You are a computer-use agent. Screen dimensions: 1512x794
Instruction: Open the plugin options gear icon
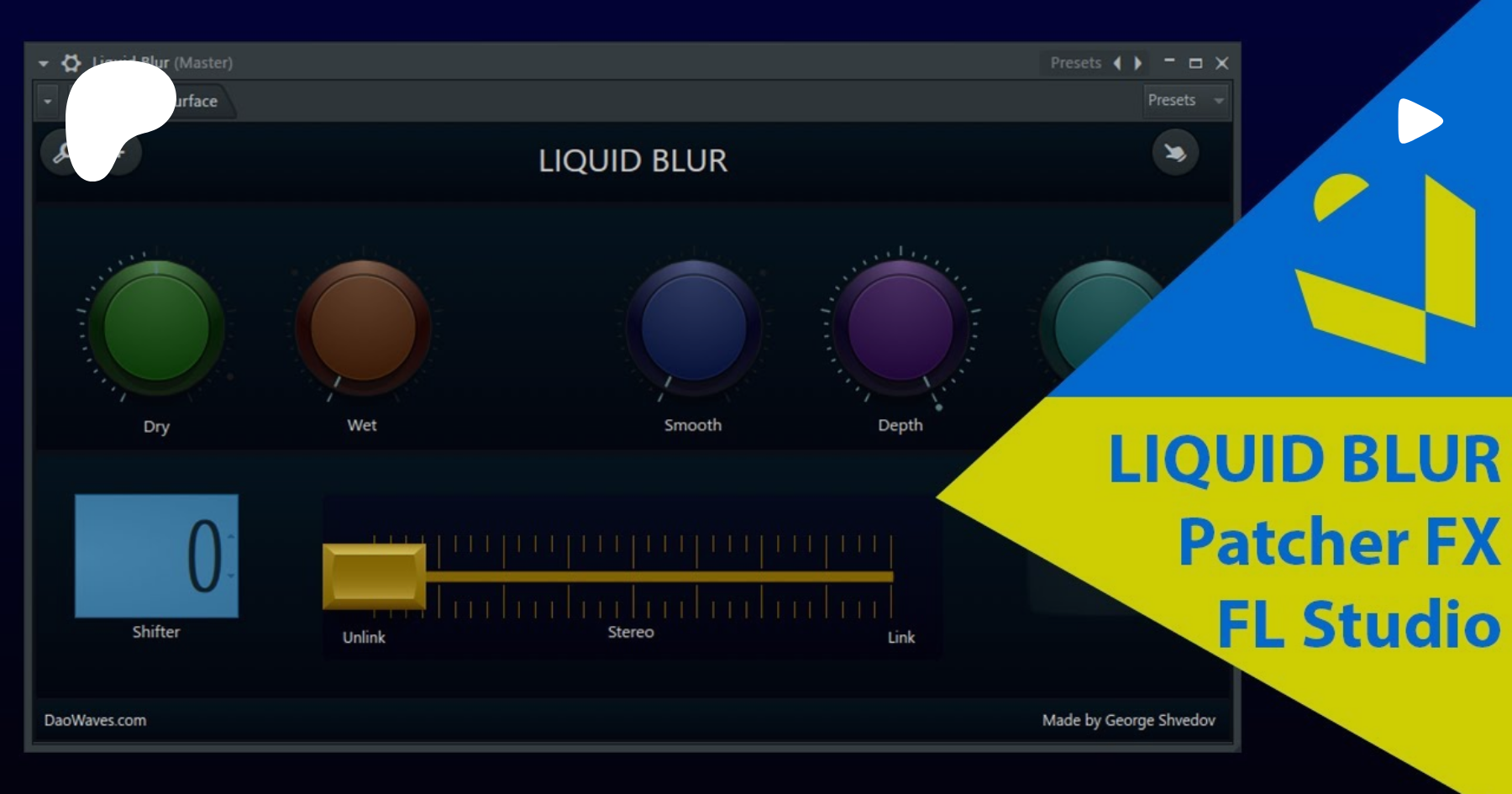point(71,63)
